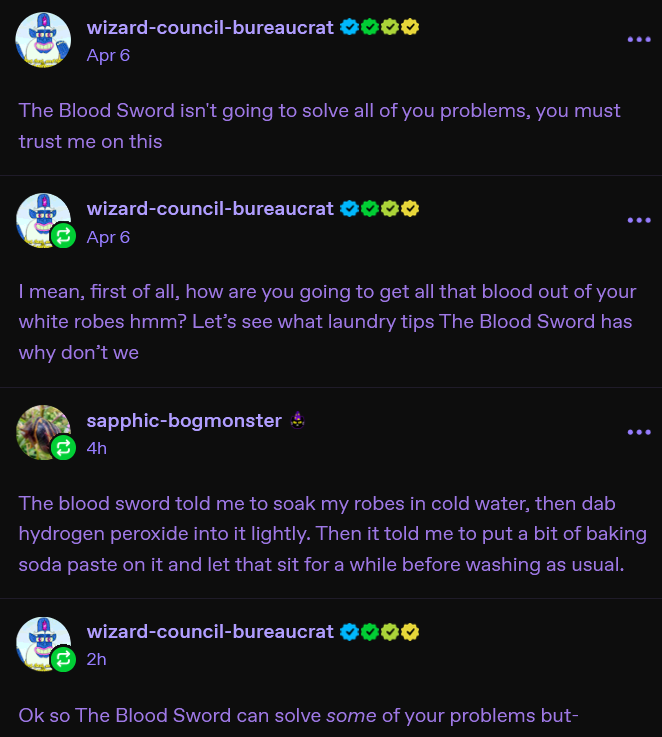
Task: Click wizard-council-bureaucrat avatar on the first post
Action: 43,40
